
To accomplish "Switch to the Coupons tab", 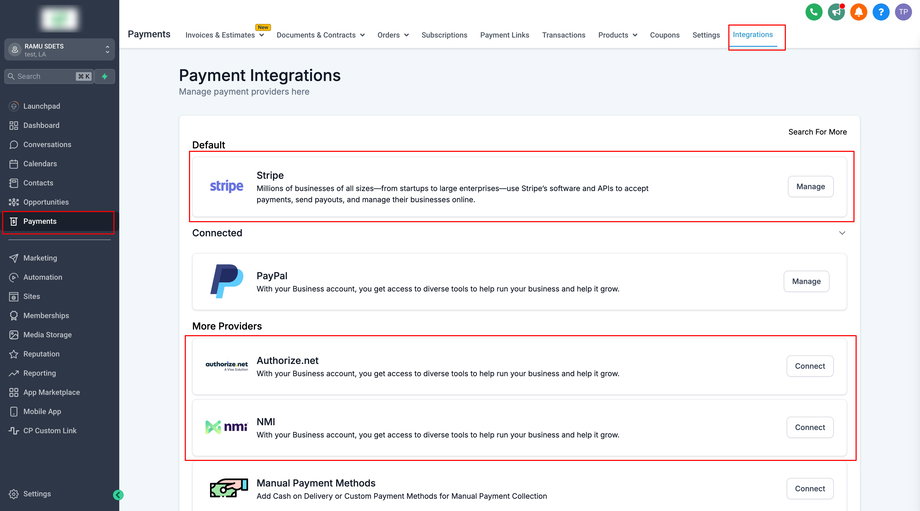I will tap(664, 35).
